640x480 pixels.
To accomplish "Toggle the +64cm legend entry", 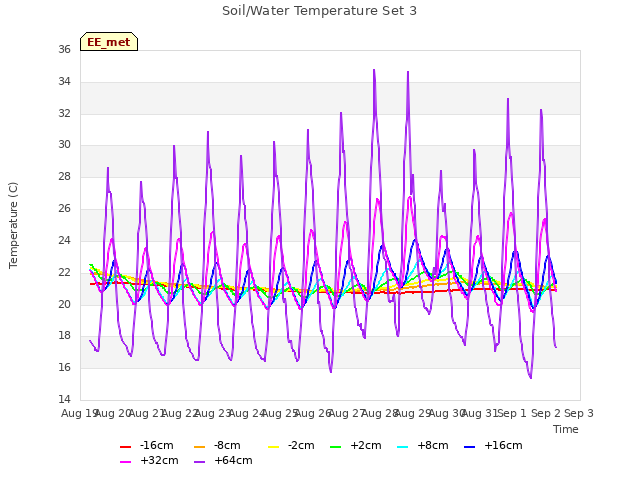I will (223, 460).
